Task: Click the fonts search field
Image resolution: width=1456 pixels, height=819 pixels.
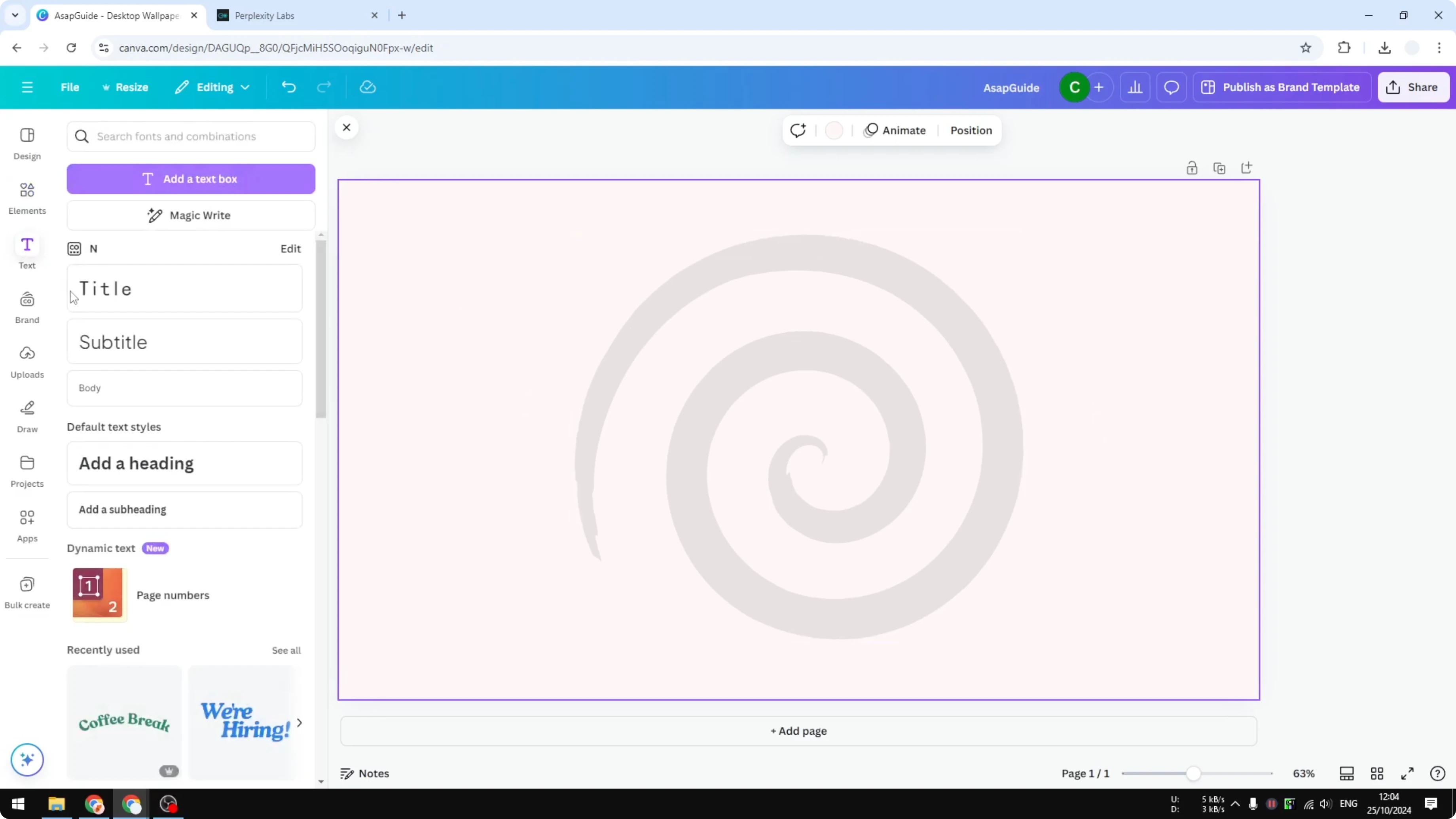Action: [x=191, y=136]
